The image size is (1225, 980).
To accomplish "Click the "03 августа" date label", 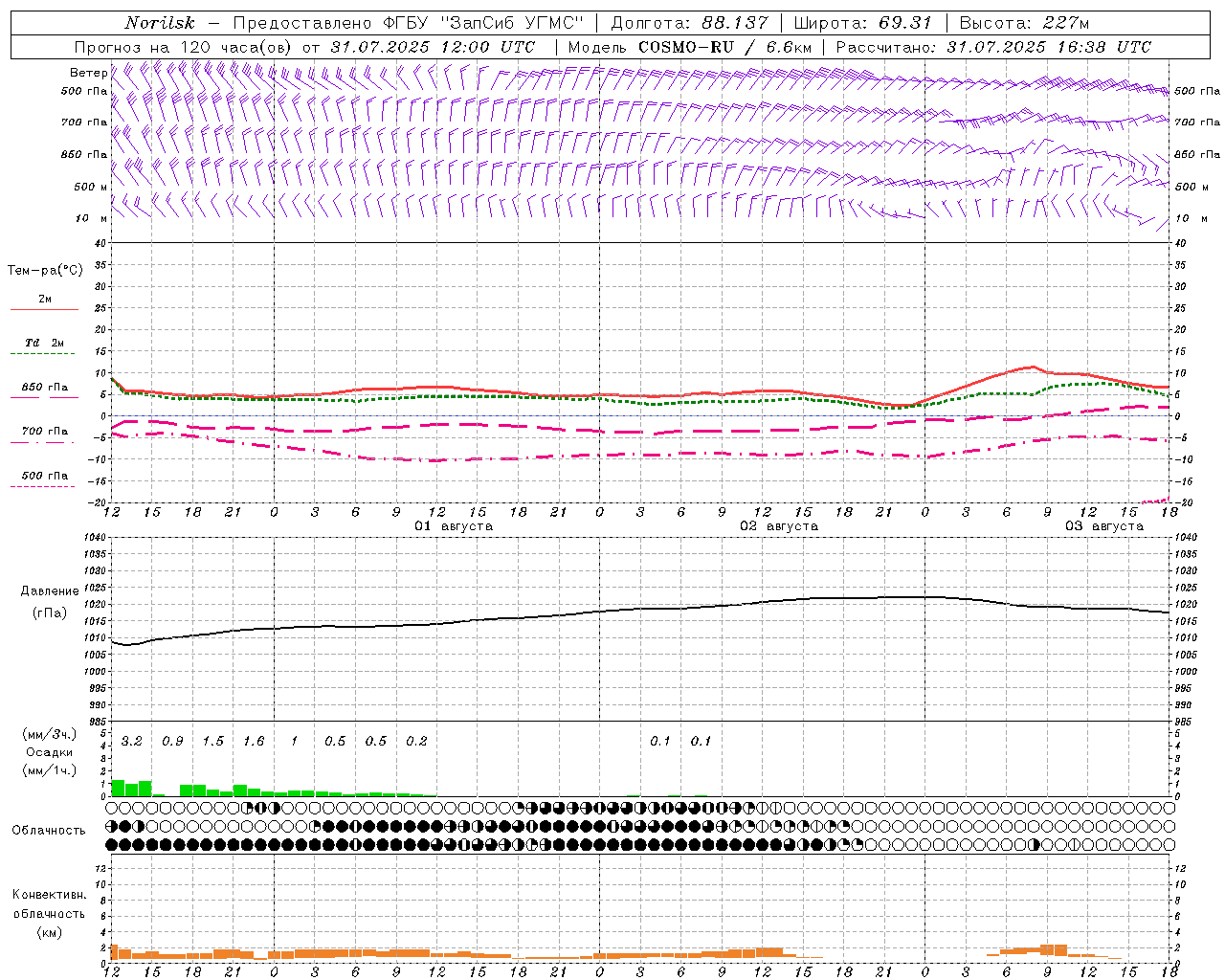I will point(1103,526).
